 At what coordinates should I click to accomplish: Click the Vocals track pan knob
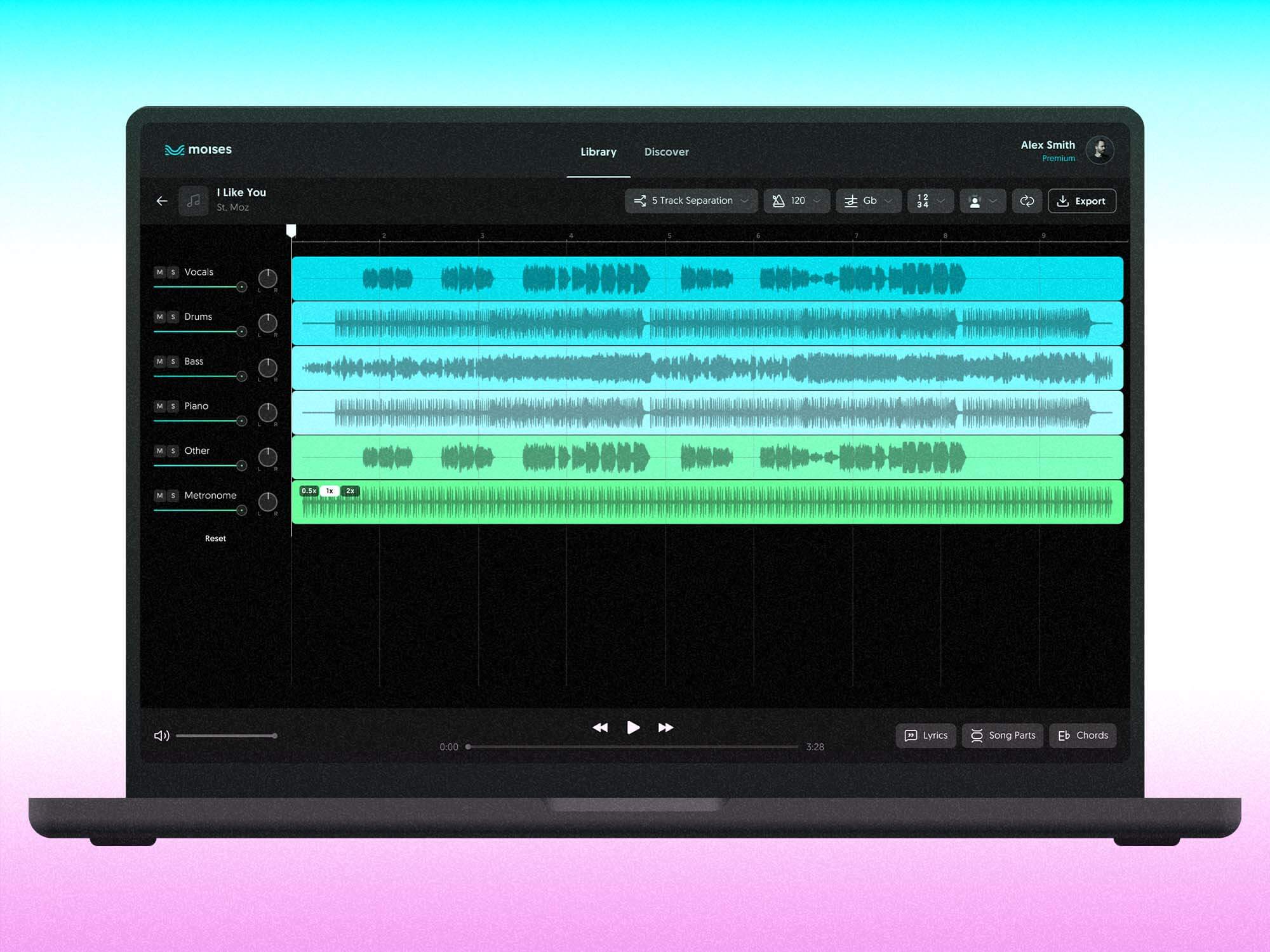coord(267,278)
